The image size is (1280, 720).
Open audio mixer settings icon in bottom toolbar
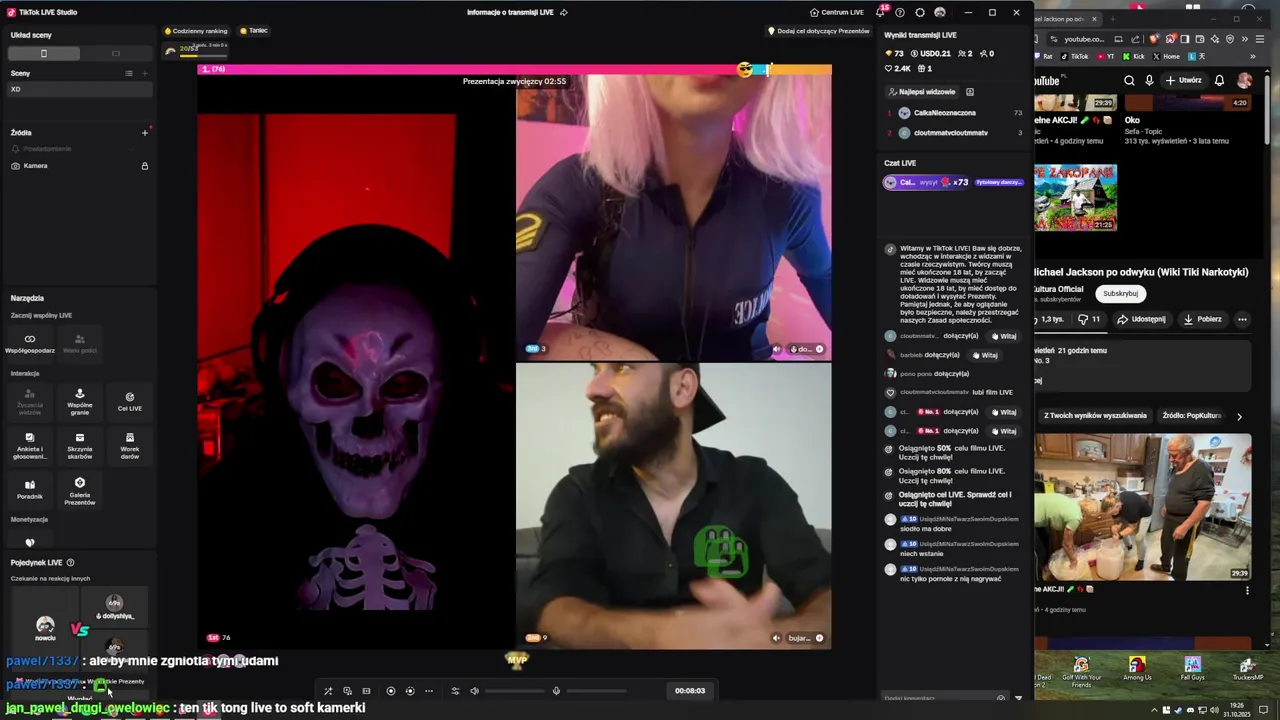click(455, 691)
